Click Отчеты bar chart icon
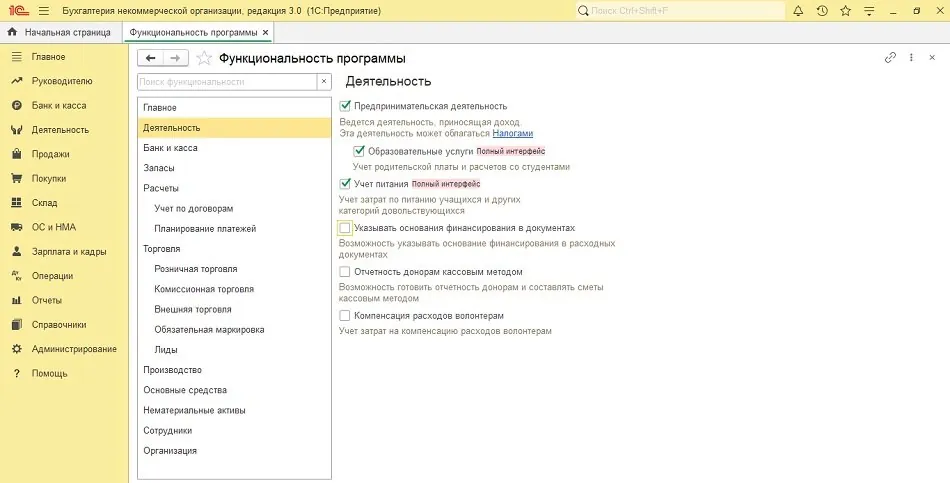This screenshot has height=483, width=950. pyautogui.click(x=17, y=300)
